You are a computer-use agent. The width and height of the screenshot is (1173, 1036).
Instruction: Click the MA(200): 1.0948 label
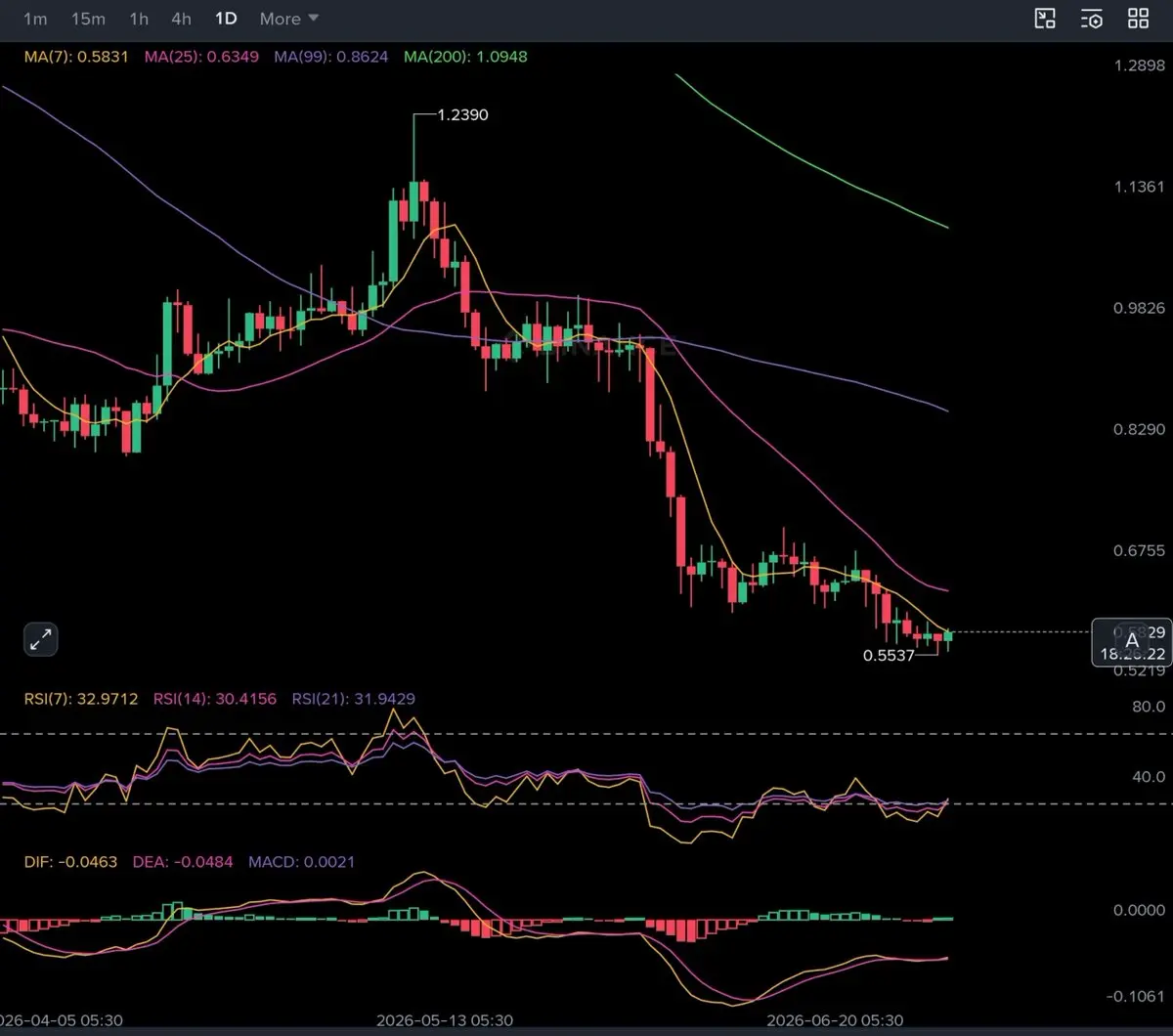click(464, 57)
